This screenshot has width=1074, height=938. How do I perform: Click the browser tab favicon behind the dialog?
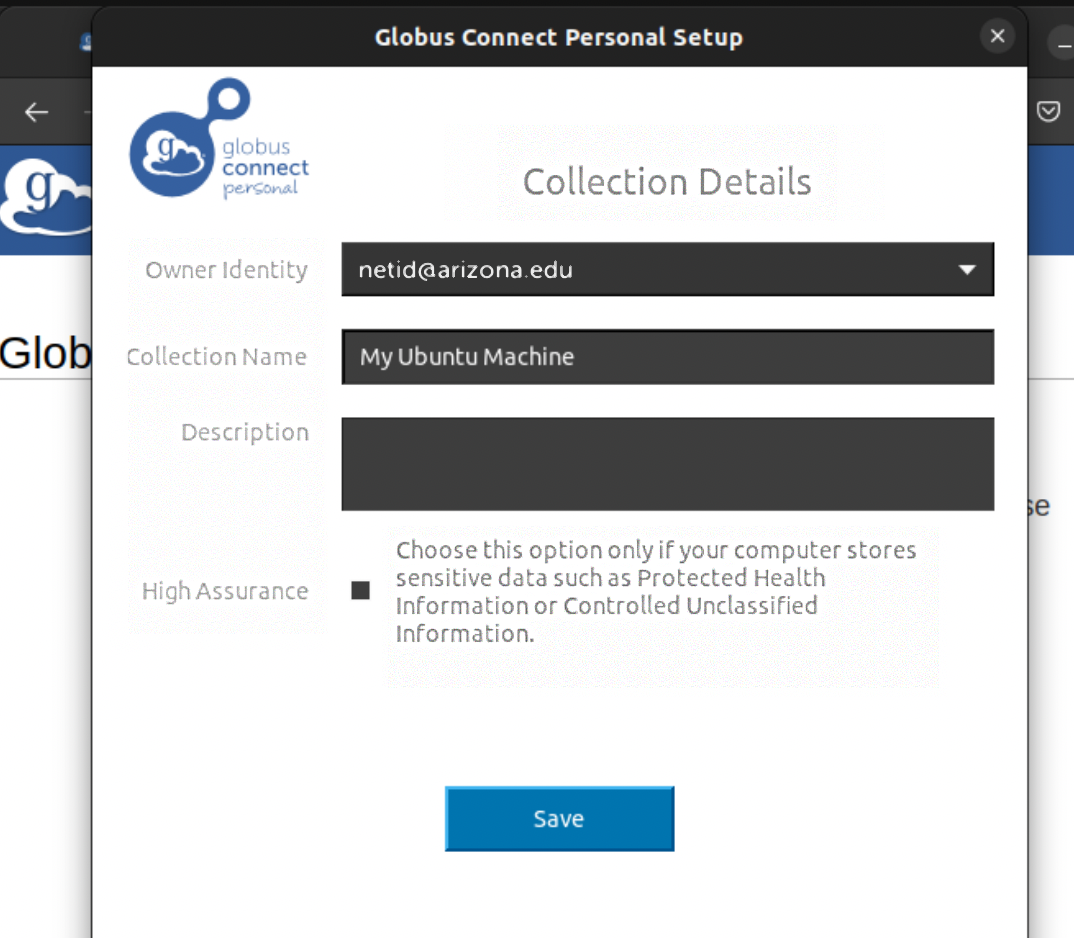[x=86, y=42]
